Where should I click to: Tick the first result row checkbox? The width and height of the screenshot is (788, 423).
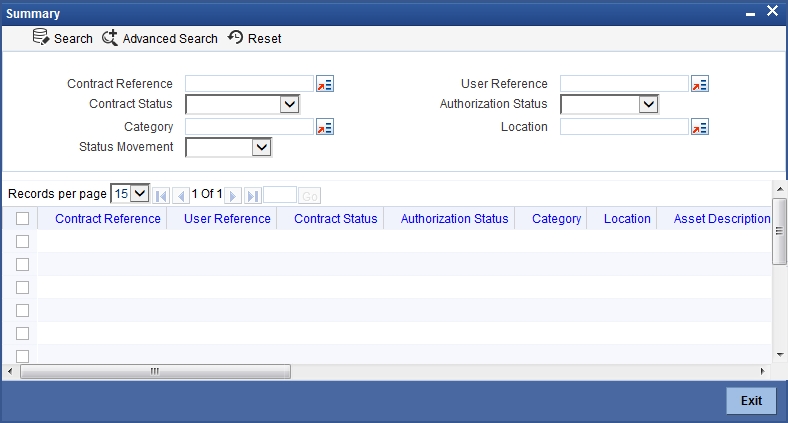pyautogui.click(x=23, y=242)
